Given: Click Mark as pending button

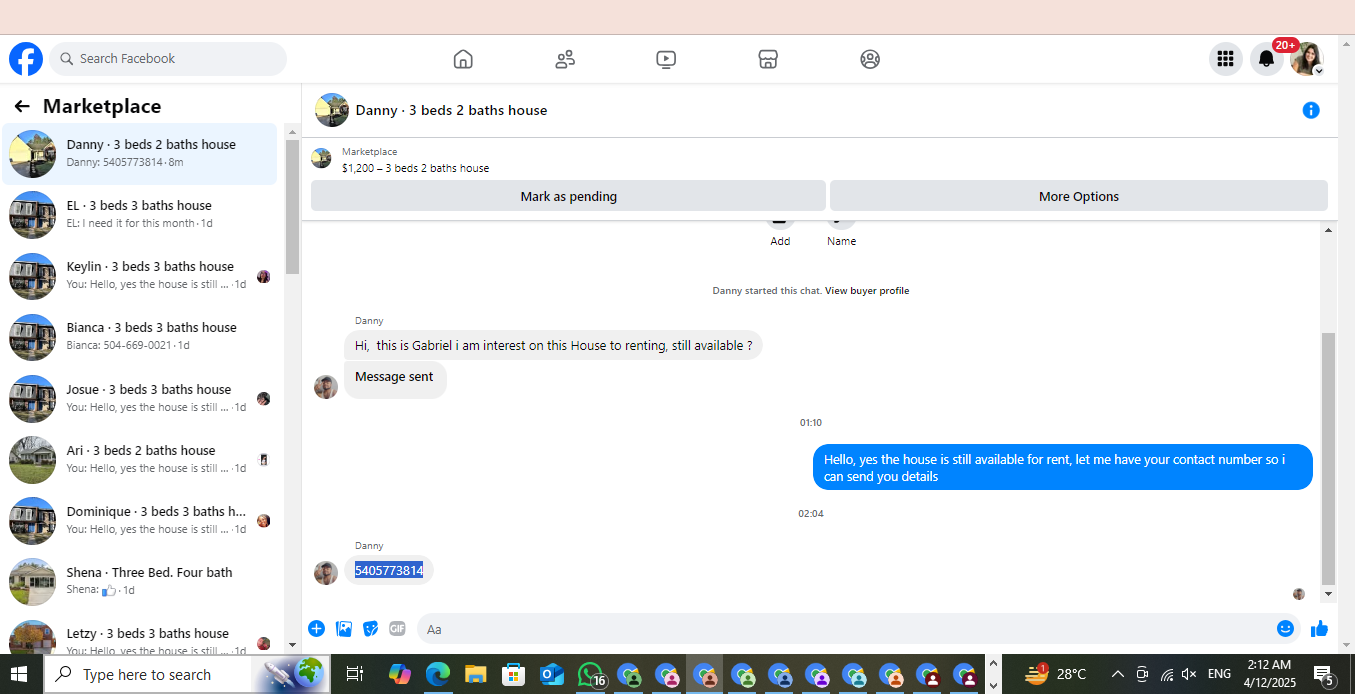Looking at the screenshot, I should pos(568,196).
